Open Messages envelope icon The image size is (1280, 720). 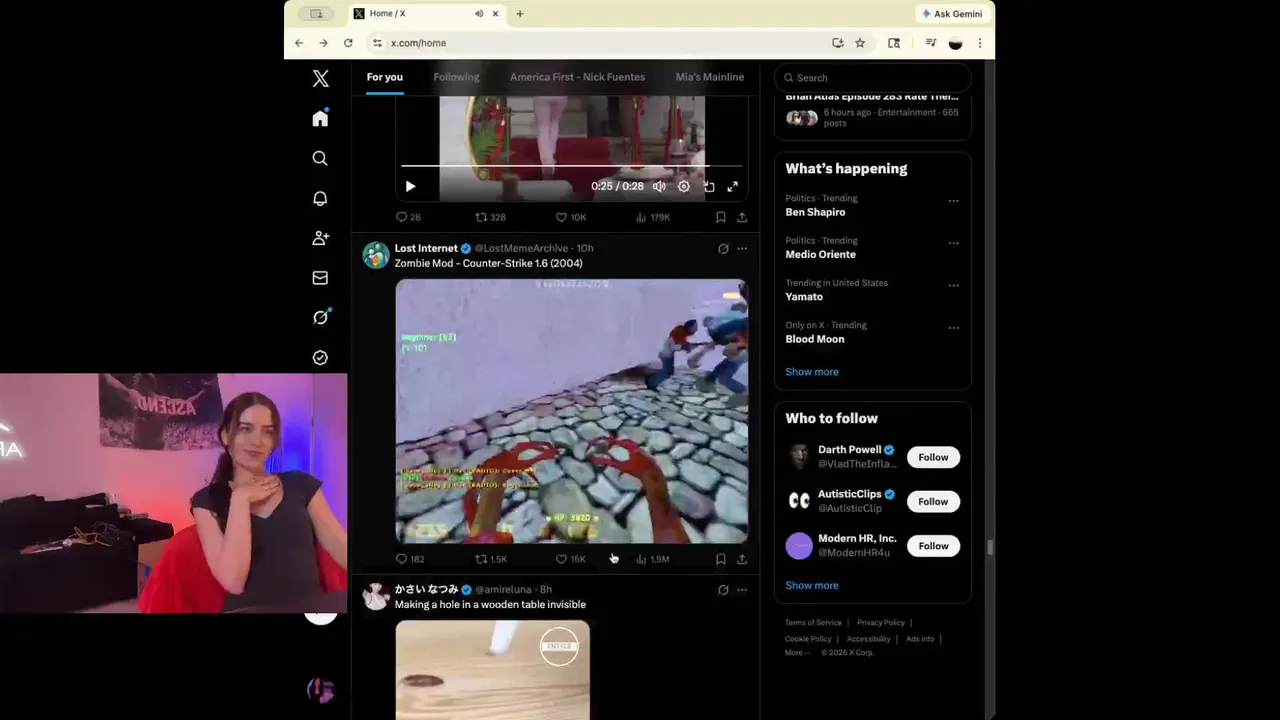coord(320,278)
